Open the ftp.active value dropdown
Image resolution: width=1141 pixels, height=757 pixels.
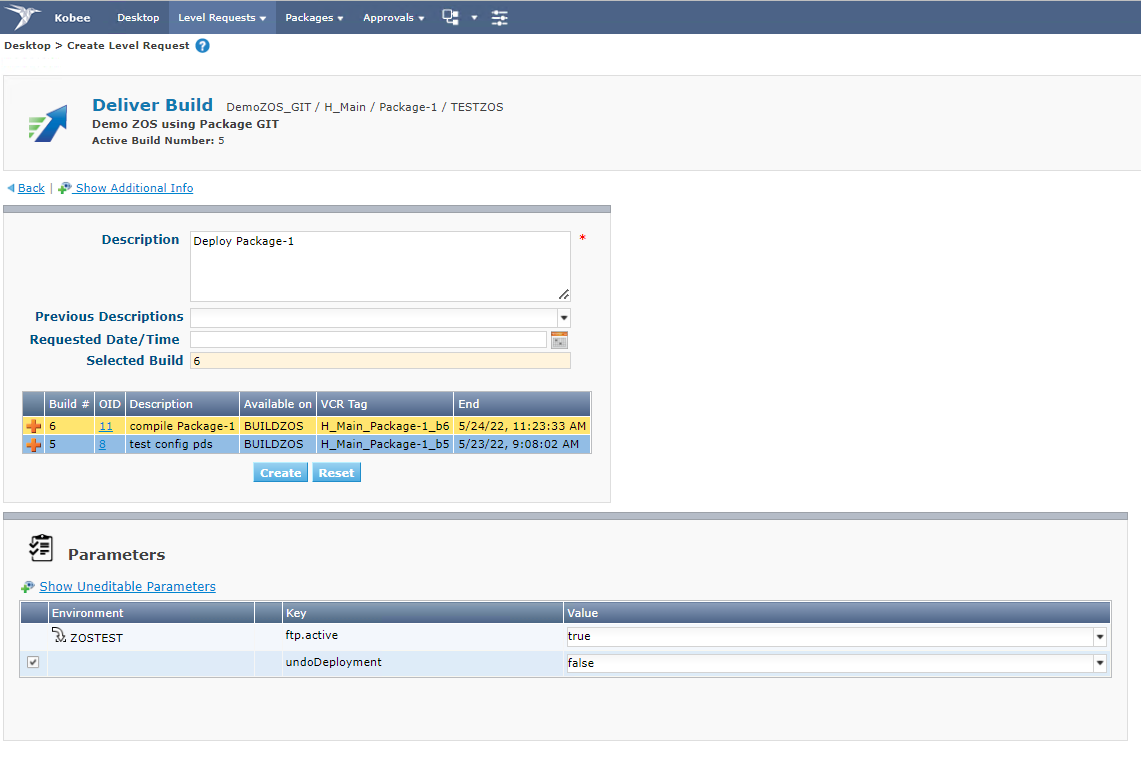point(1099,636)
